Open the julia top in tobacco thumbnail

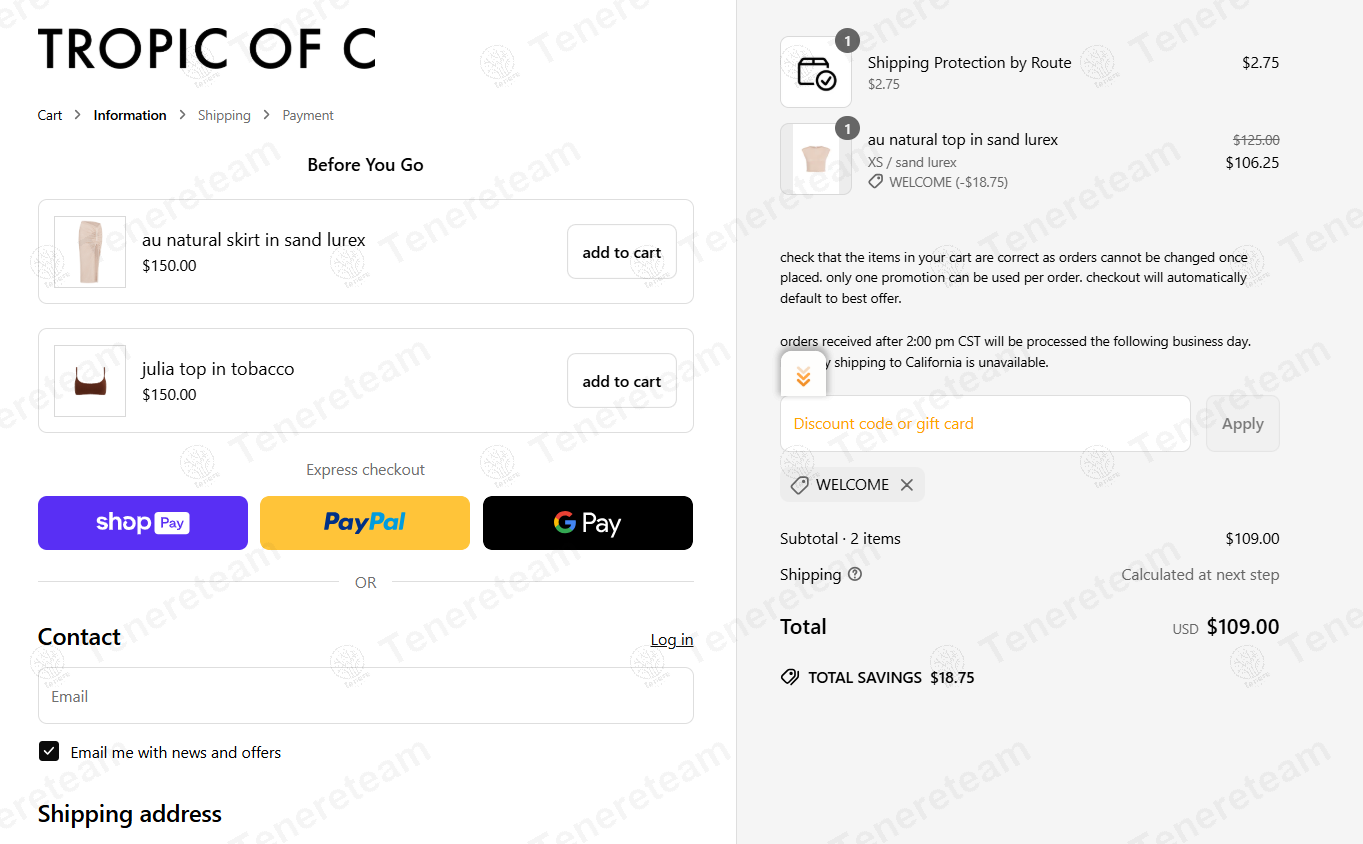point(90,381)
